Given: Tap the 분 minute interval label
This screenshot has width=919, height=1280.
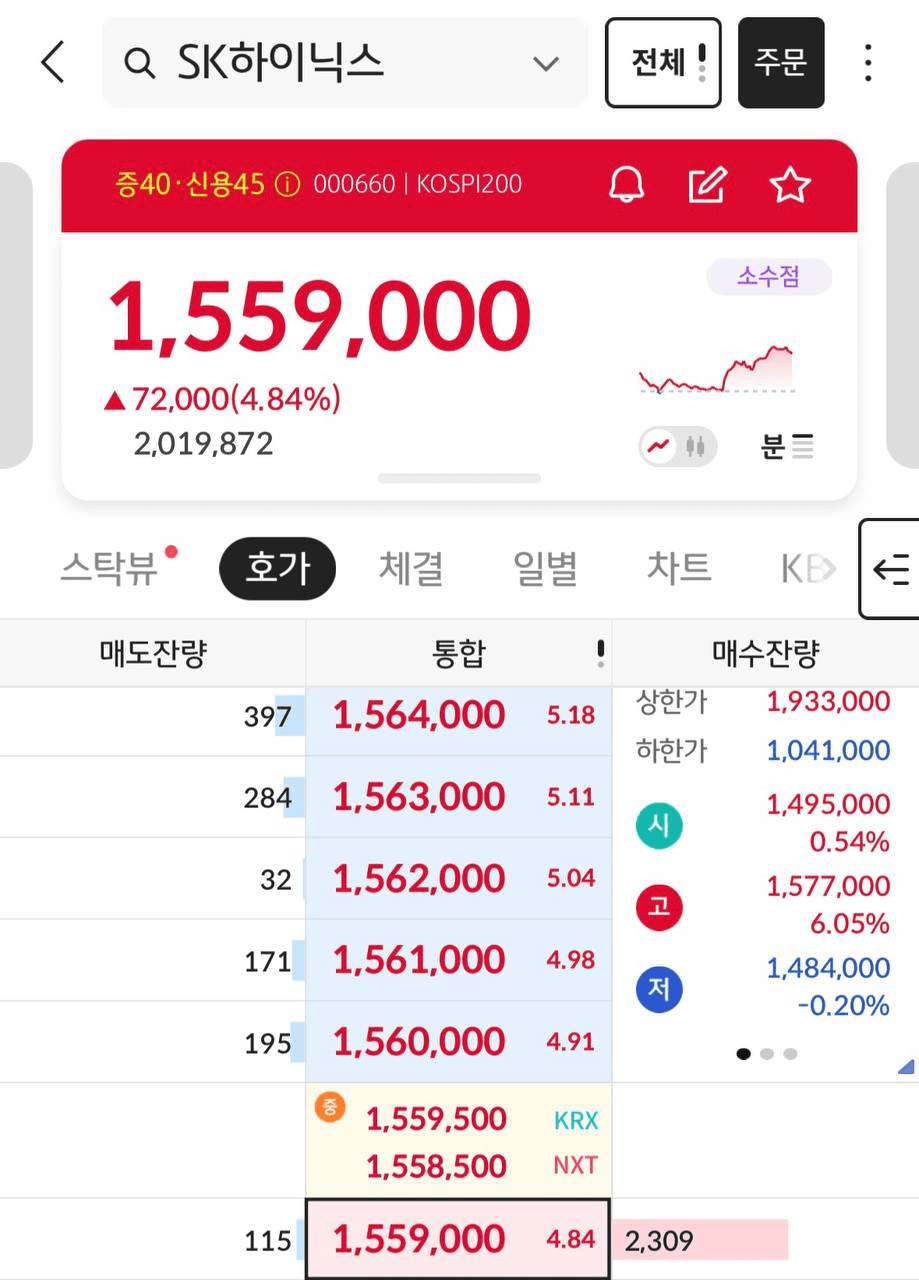Looking at the screenshot, I should (772, 447).
